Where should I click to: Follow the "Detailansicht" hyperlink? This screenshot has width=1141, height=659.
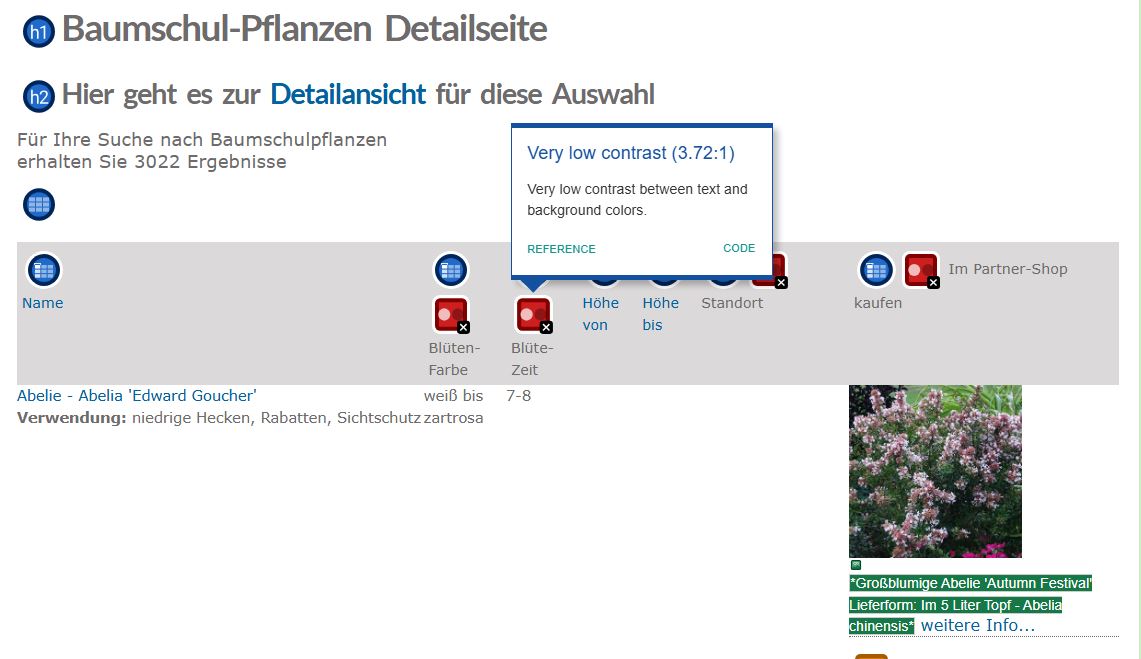[x=347, y=94]
